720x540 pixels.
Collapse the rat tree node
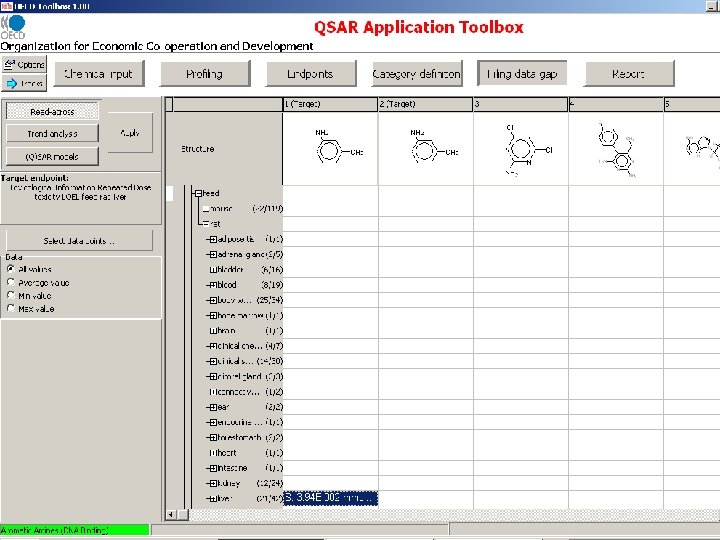click(x=206, y=224)
